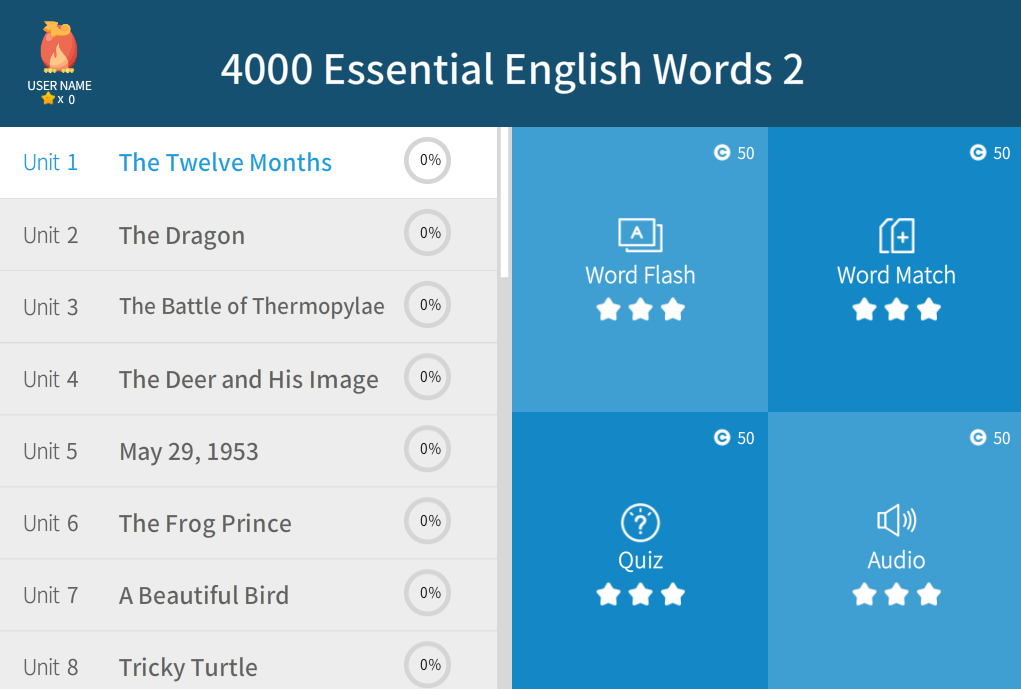Click the Word Match label

(x=897, y=275)
